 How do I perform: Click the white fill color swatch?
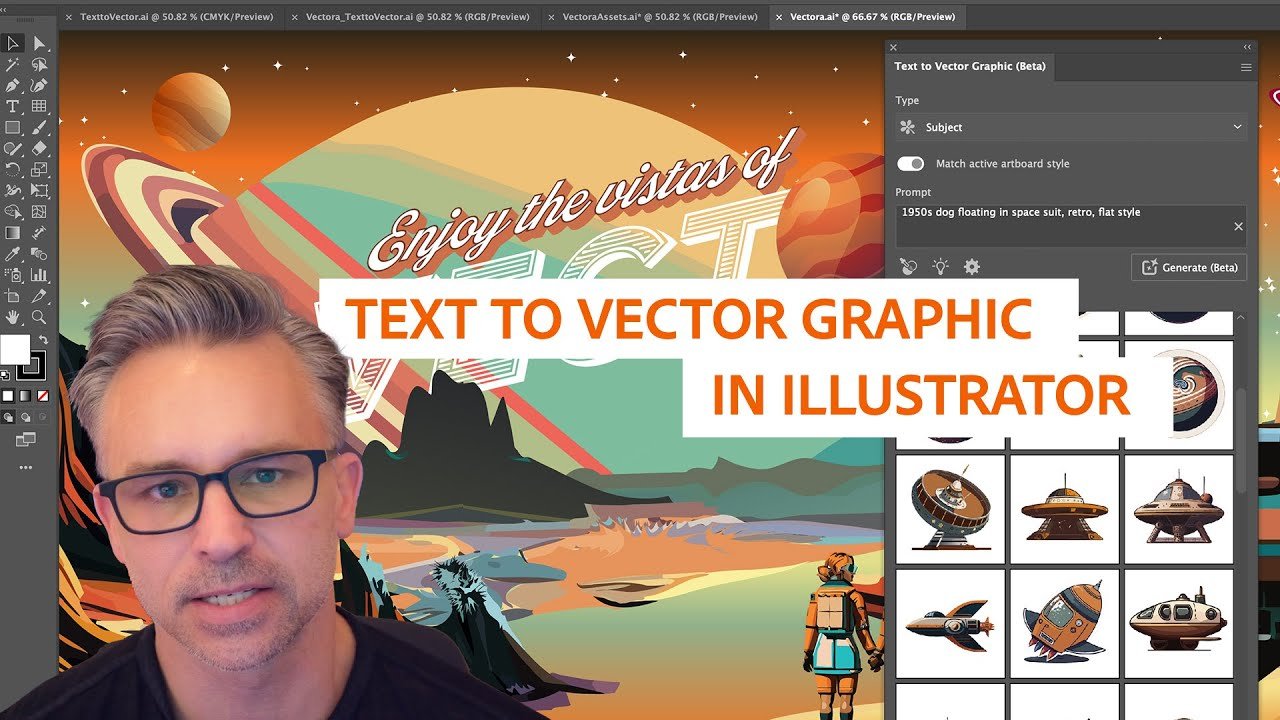point(15,350)
